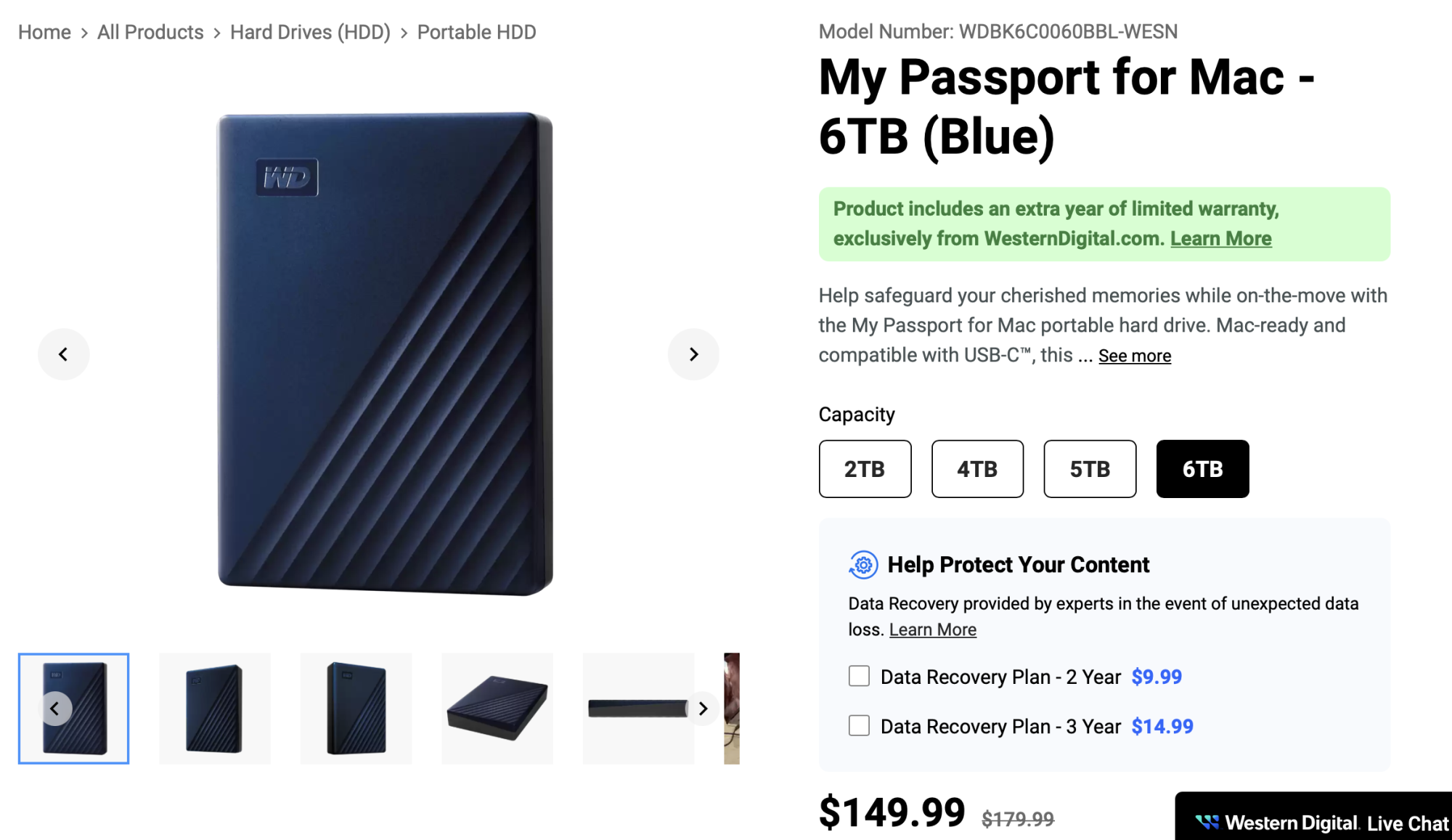Enable Data Recovery Plan - 2 Year checkbox
This screenshot has width=1452, height=840.
859,677
